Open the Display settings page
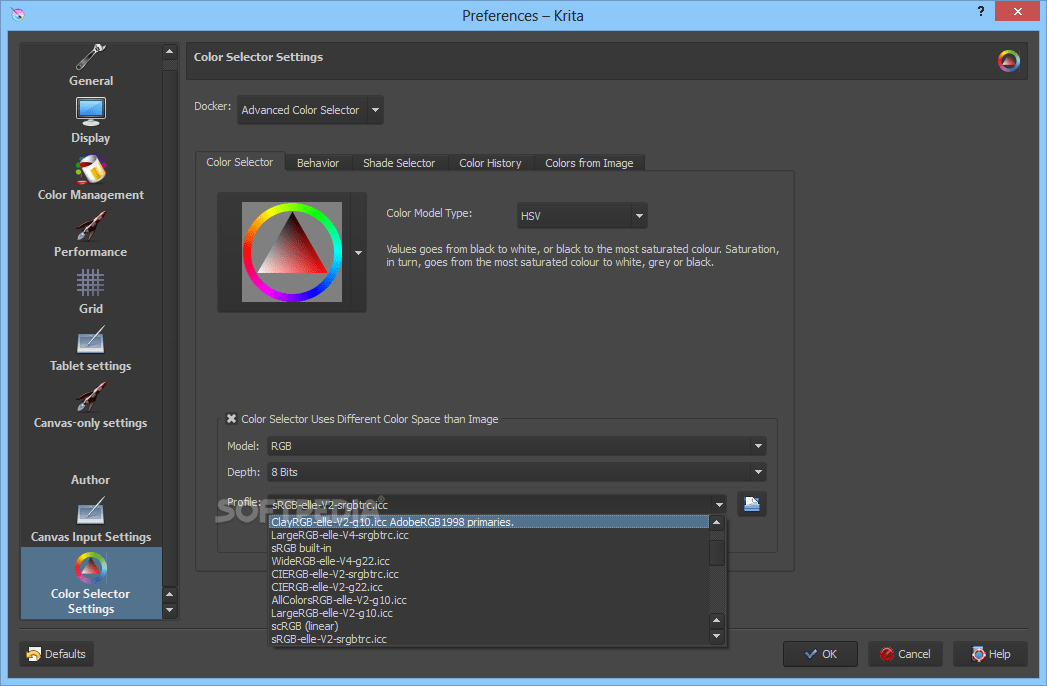This screenshot has height=686, width=1047. 90,119
